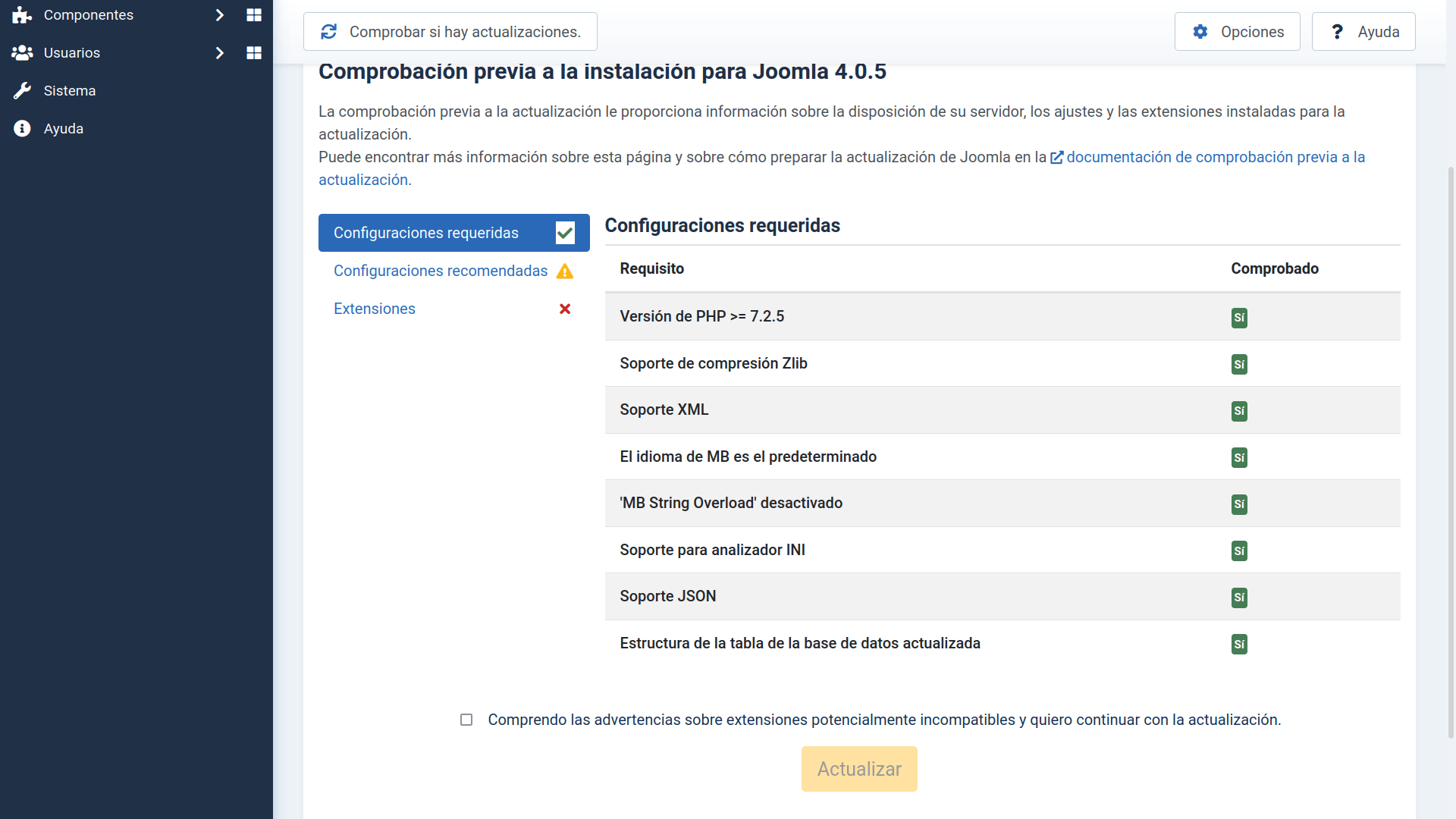Viewport: 1456px width, 819px height.
Task: Click the question mark help icon
Action: [1337, 32]
